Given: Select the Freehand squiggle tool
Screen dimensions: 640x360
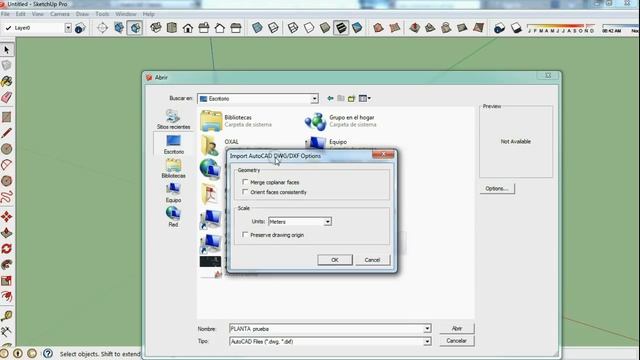Looking at the screenshot, I should click(x=7, y=197).
